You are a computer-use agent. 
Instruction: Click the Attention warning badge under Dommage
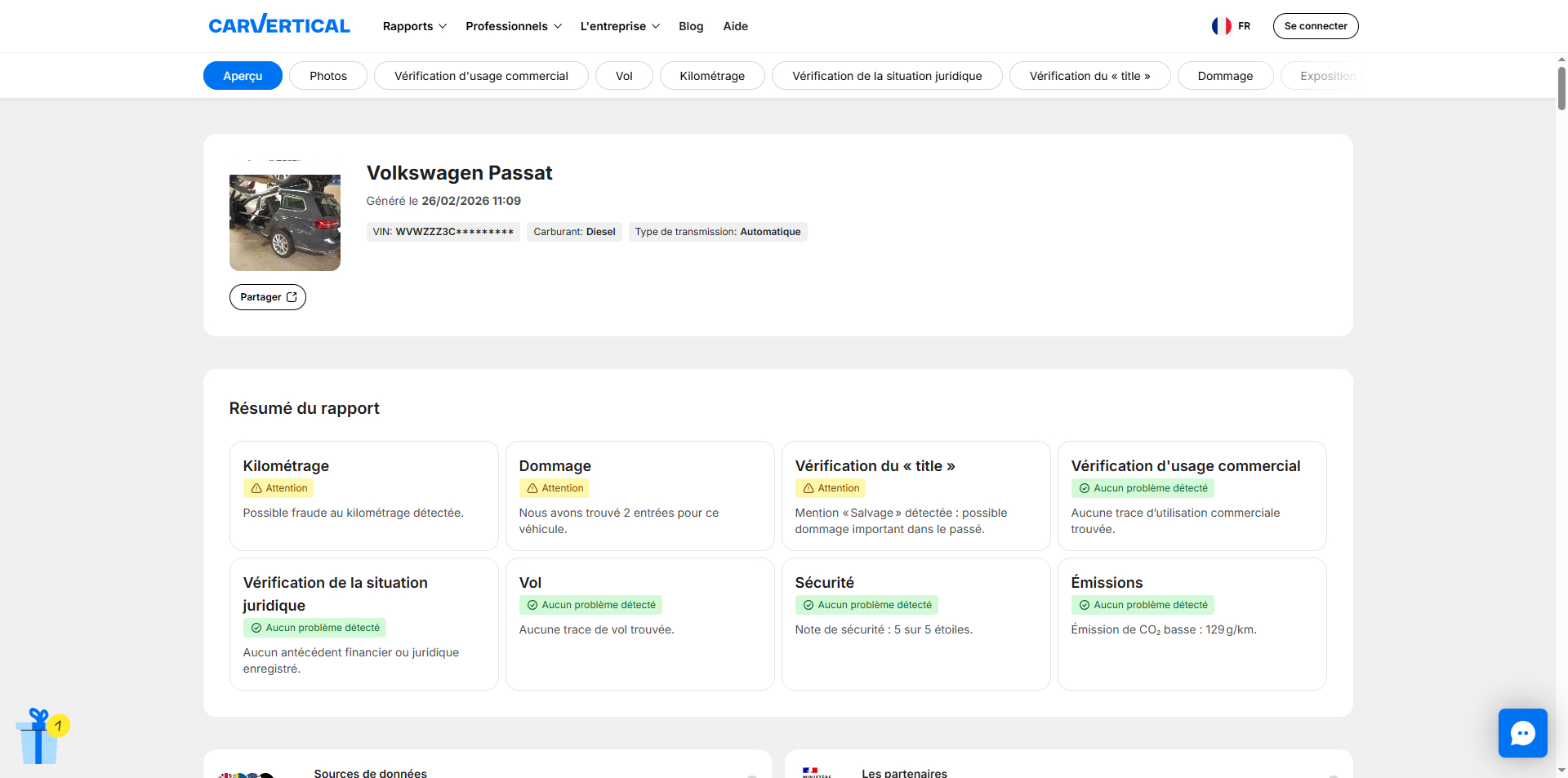tap(555, 488)
